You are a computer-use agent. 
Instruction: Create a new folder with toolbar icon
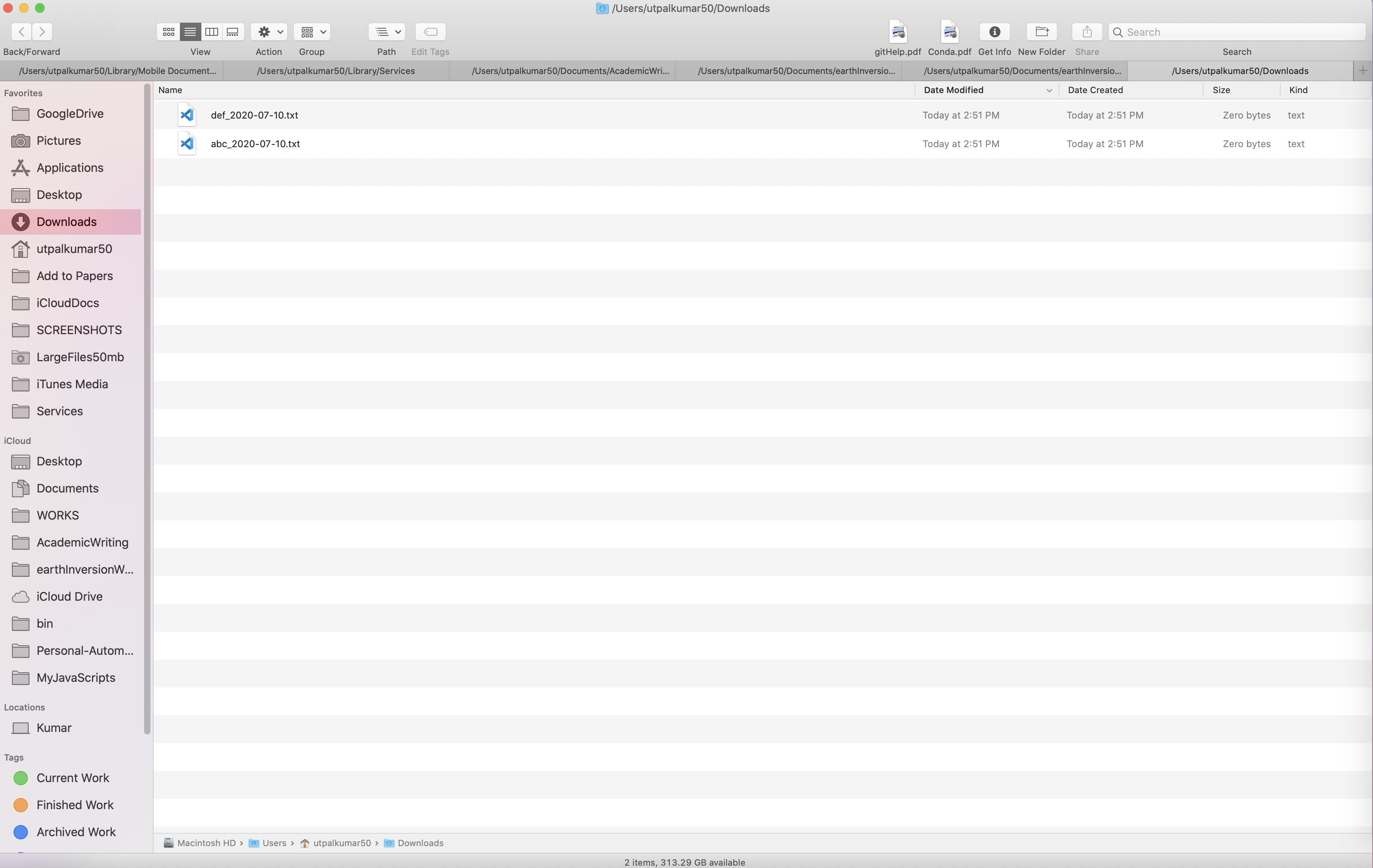click(1041, 32)
